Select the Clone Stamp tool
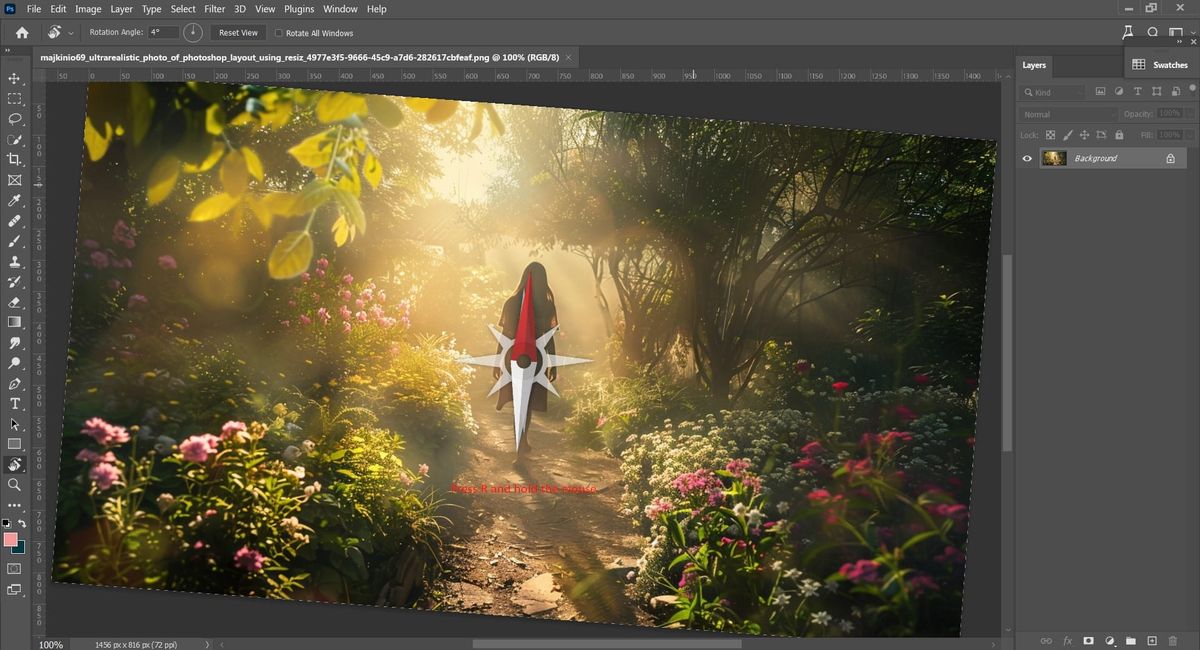 coord(14,261)
